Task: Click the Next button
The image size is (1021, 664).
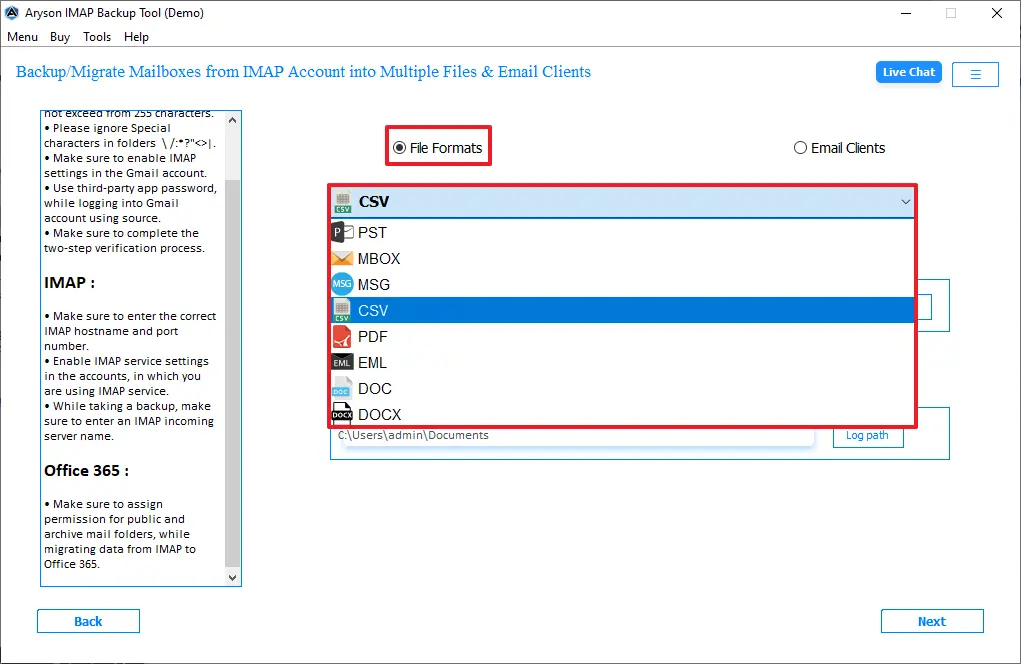Action: [x=932, y=621]
